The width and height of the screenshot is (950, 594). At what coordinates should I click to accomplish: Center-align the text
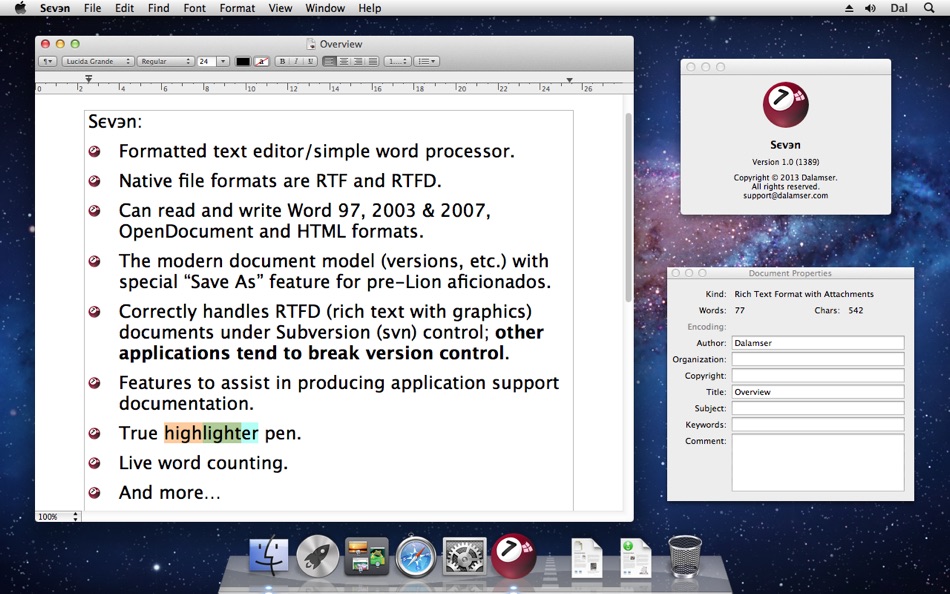tap(344, 61)
